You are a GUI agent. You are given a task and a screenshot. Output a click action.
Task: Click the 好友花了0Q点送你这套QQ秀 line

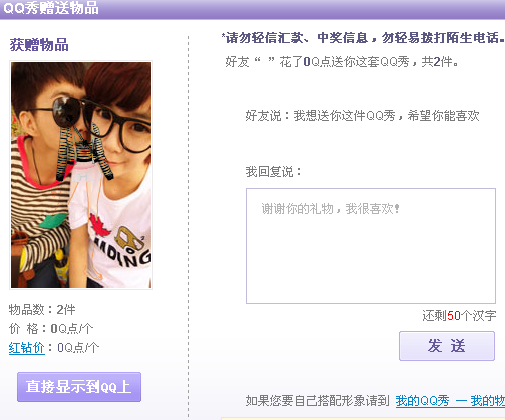coord(342,62)
